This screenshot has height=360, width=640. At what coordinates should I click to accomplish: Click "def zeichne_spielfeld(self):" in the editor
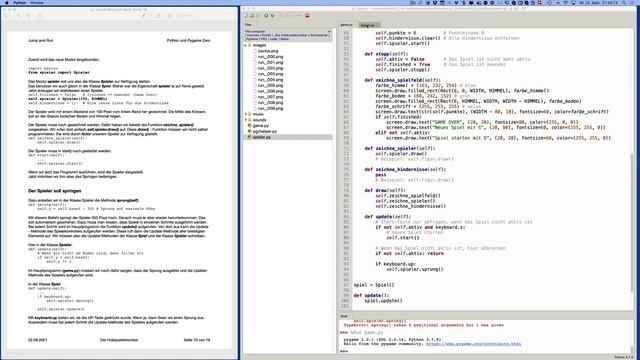point(402,80)
